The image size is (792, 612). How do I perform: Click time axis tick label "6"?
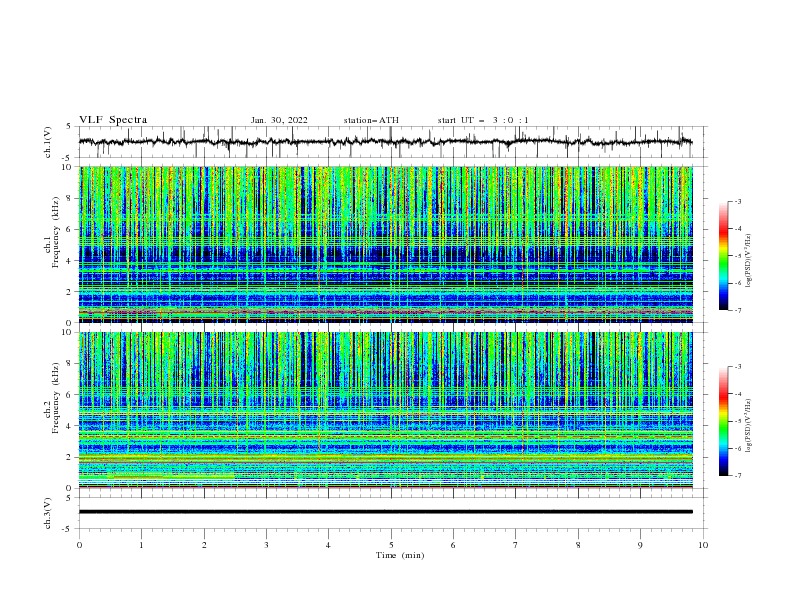pyautogui.click(x=453, y=545)
